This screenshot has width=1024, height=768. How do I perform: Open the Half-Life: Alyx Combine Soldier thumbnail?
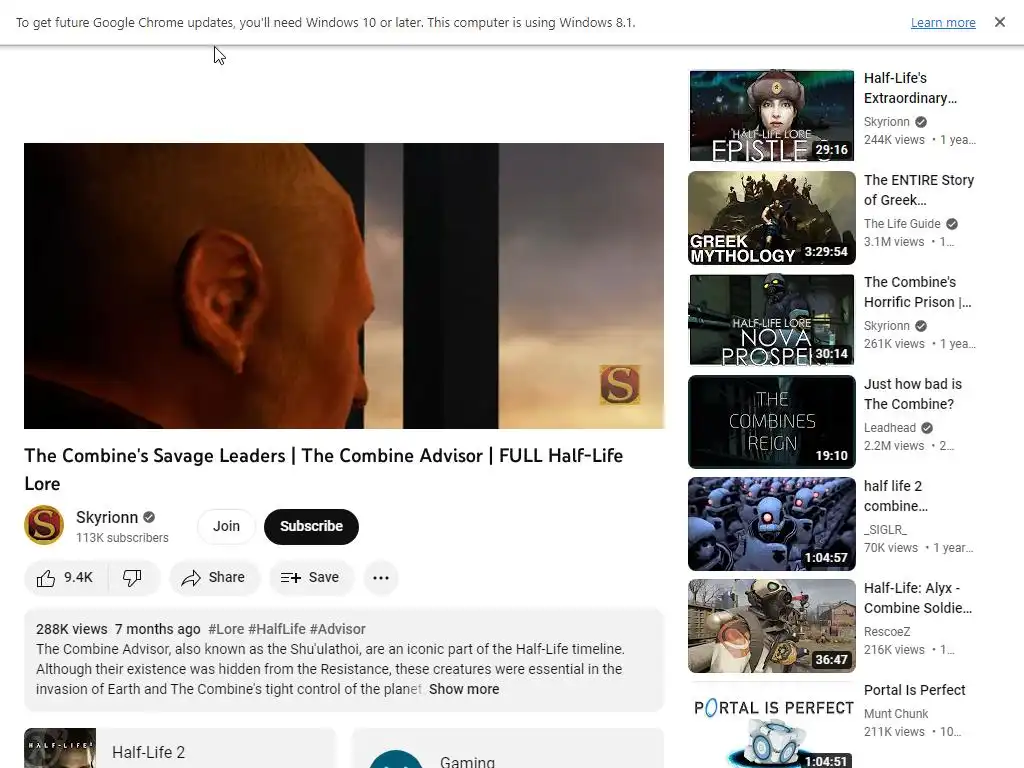click(x=772, y=626)
